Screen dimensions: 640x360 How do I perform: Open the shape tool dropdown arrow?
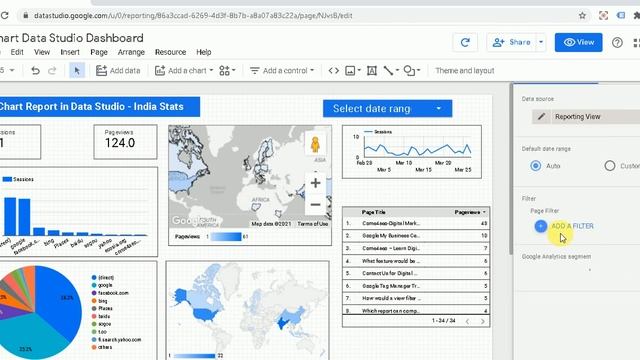418,71
